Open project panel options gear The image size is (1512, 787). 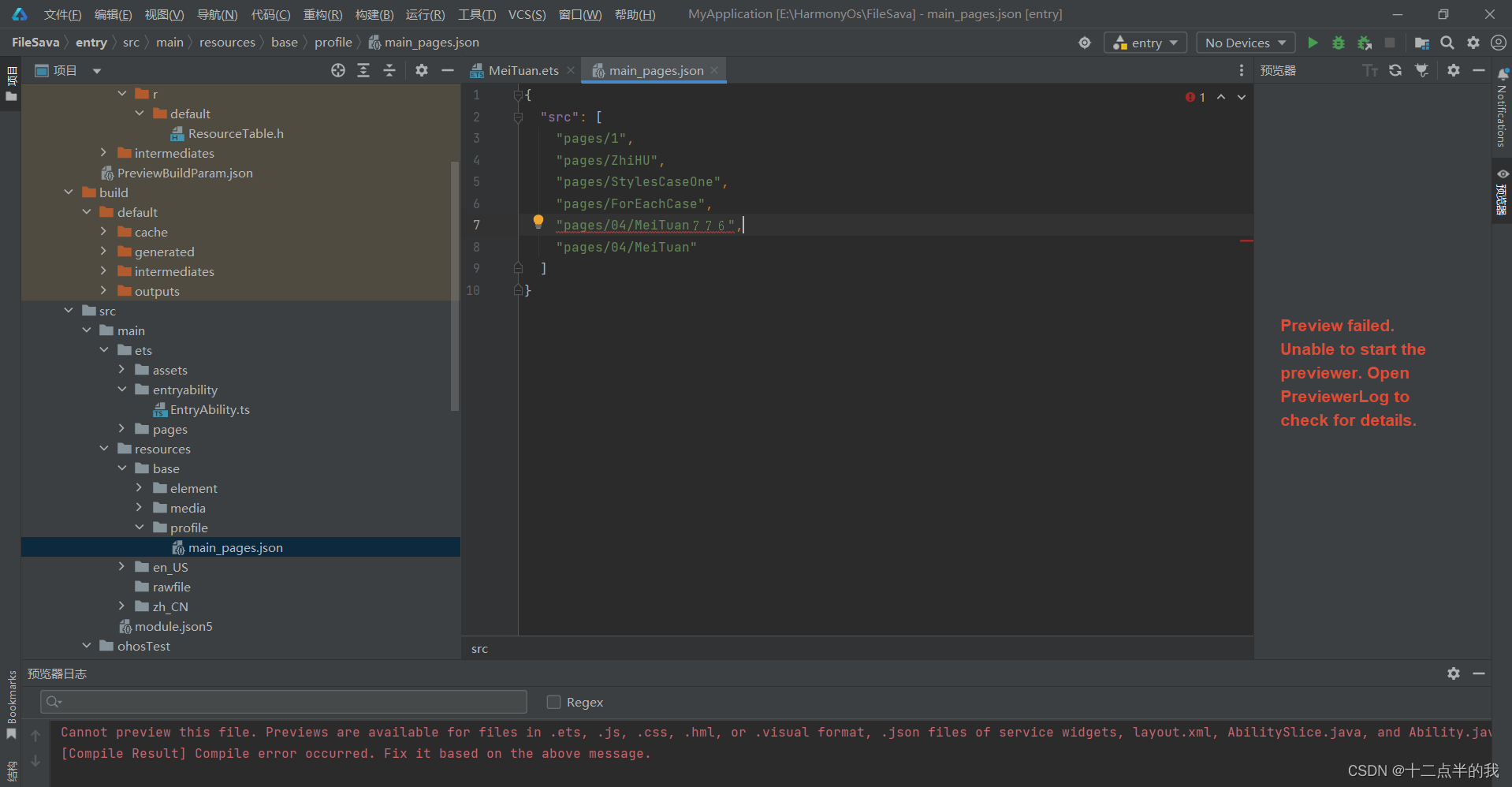click(x=422, y=70)
